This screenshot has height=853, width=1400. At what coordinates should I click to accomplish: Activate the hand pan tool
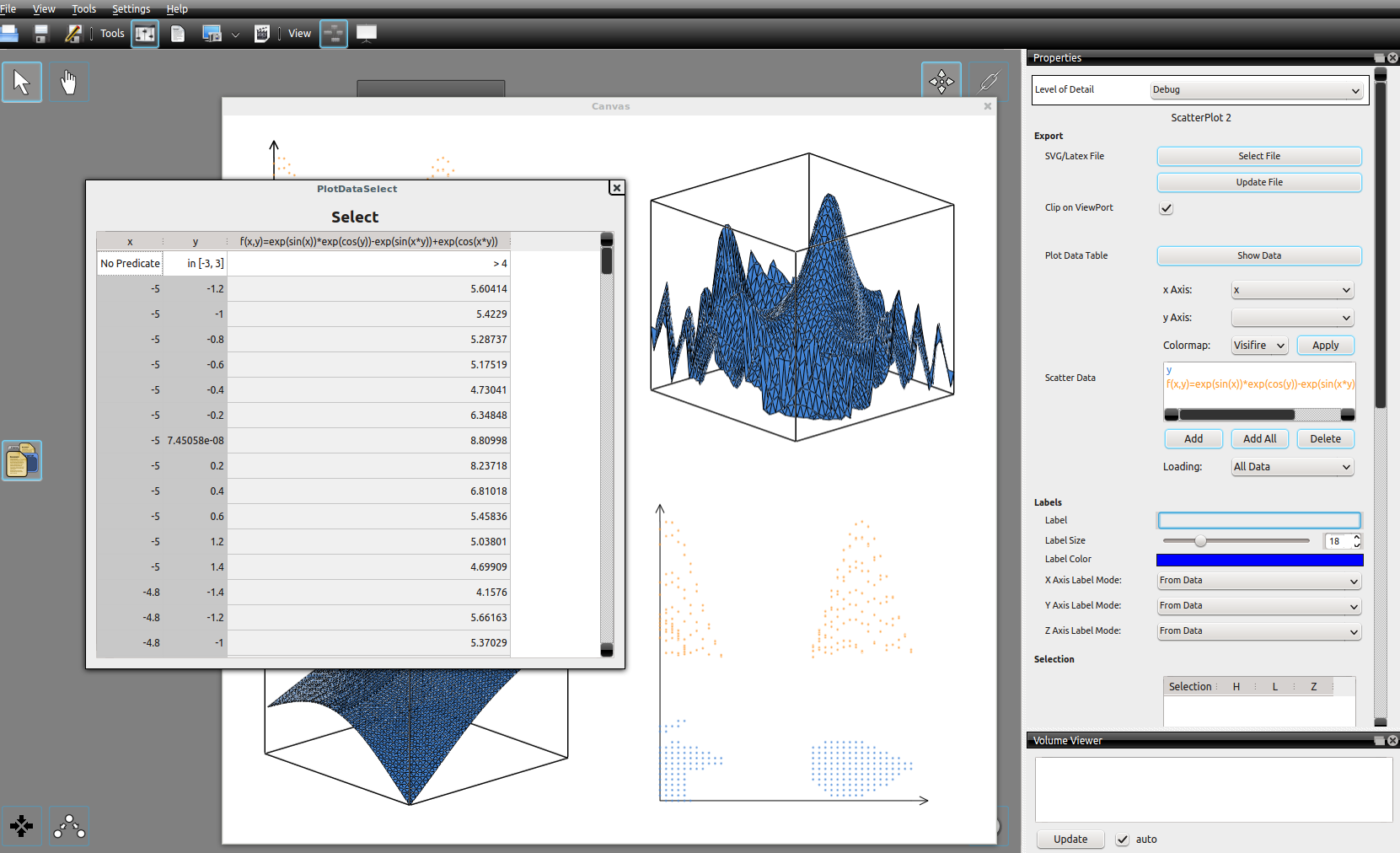point(68,83)
